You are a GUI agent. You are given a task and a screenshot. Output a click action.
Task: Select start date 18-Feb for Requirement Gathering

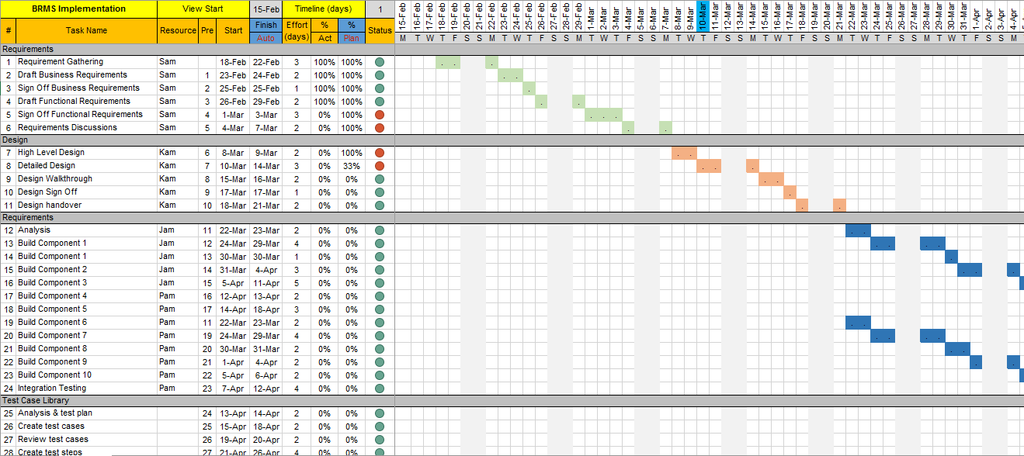[x=233, y=62]
